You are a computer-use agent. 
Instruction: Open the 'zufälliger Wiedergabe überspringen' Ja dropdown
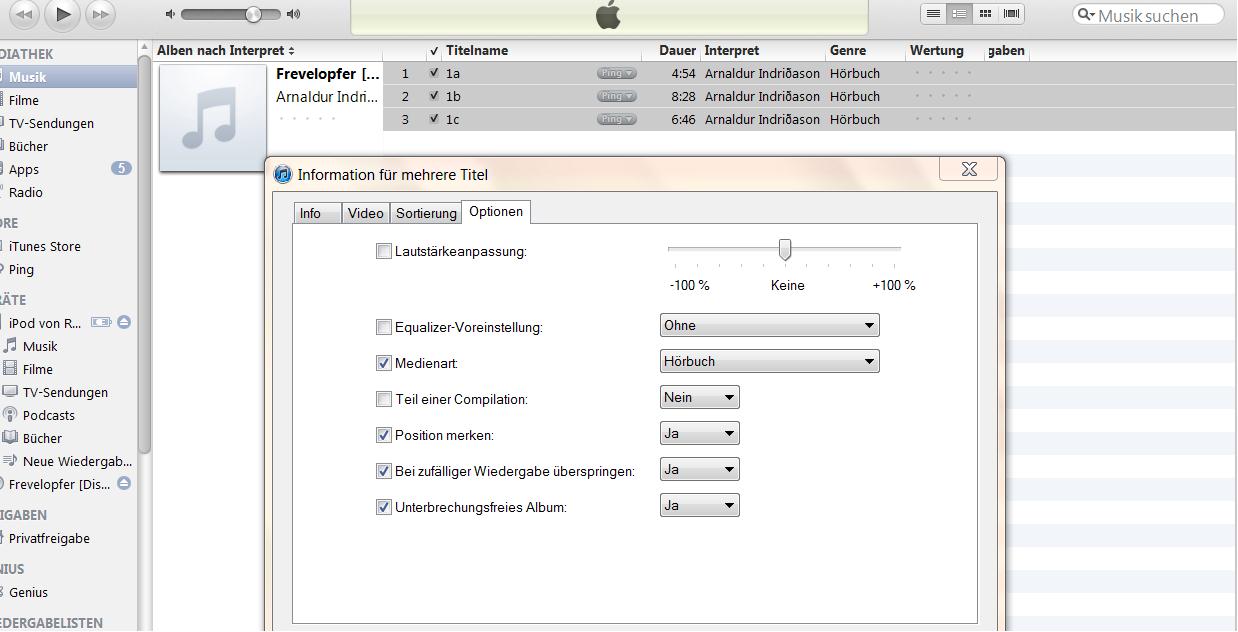[x=700, y=469]
